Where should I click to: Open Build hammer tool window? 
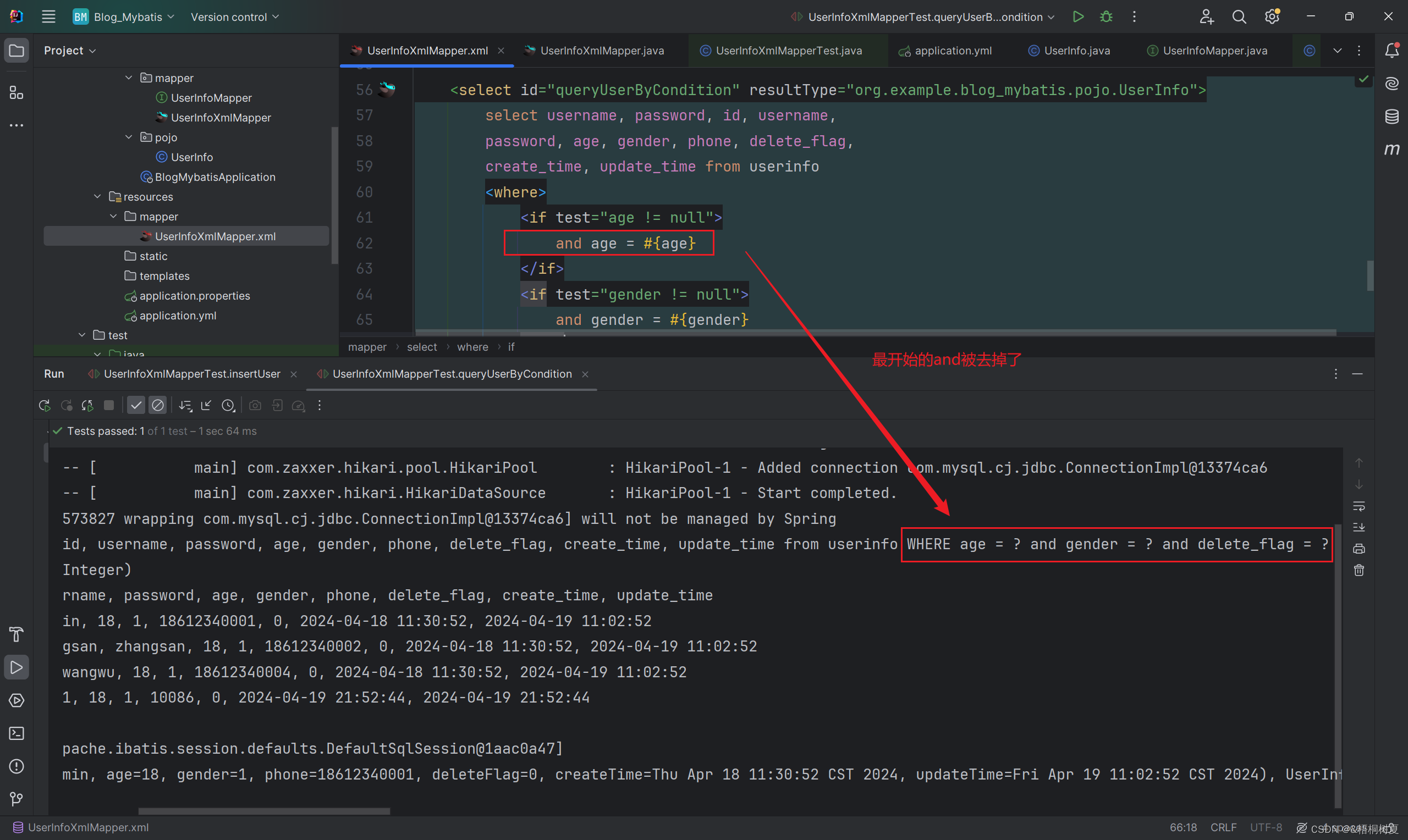click(x=16, y=634)
